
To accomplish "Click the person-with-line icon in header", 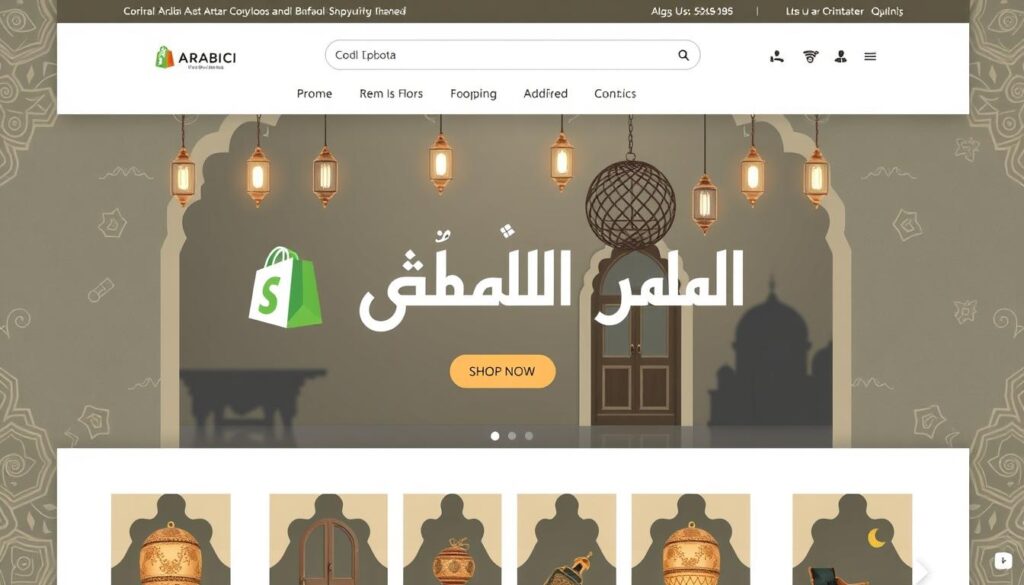I will [x=776, y=57].
